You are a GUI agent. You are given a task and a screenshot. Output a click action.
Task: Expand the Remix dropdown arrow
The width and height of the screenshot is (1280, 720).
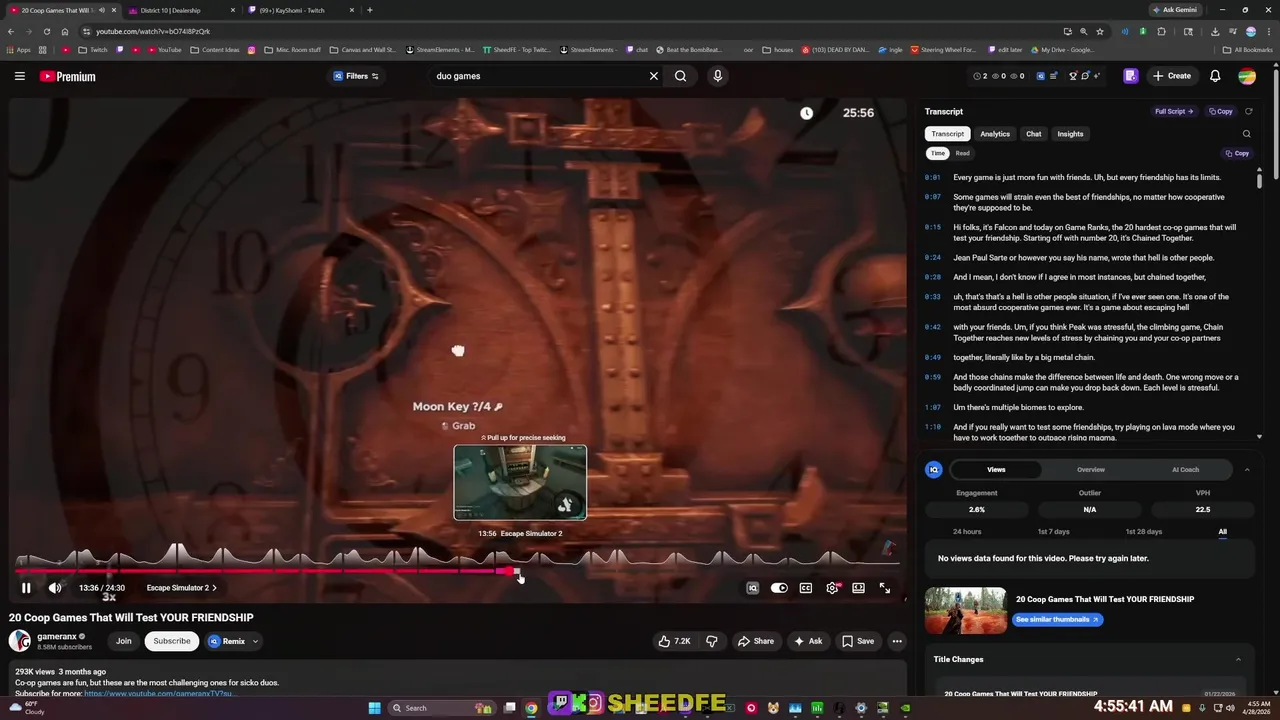255,641
